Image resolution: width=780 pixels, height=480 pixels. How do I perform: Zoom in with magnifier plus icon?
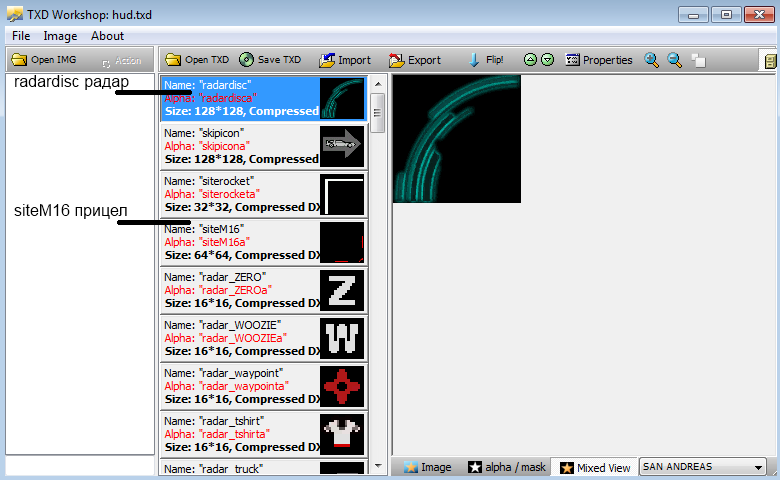[x=652, y=60]
